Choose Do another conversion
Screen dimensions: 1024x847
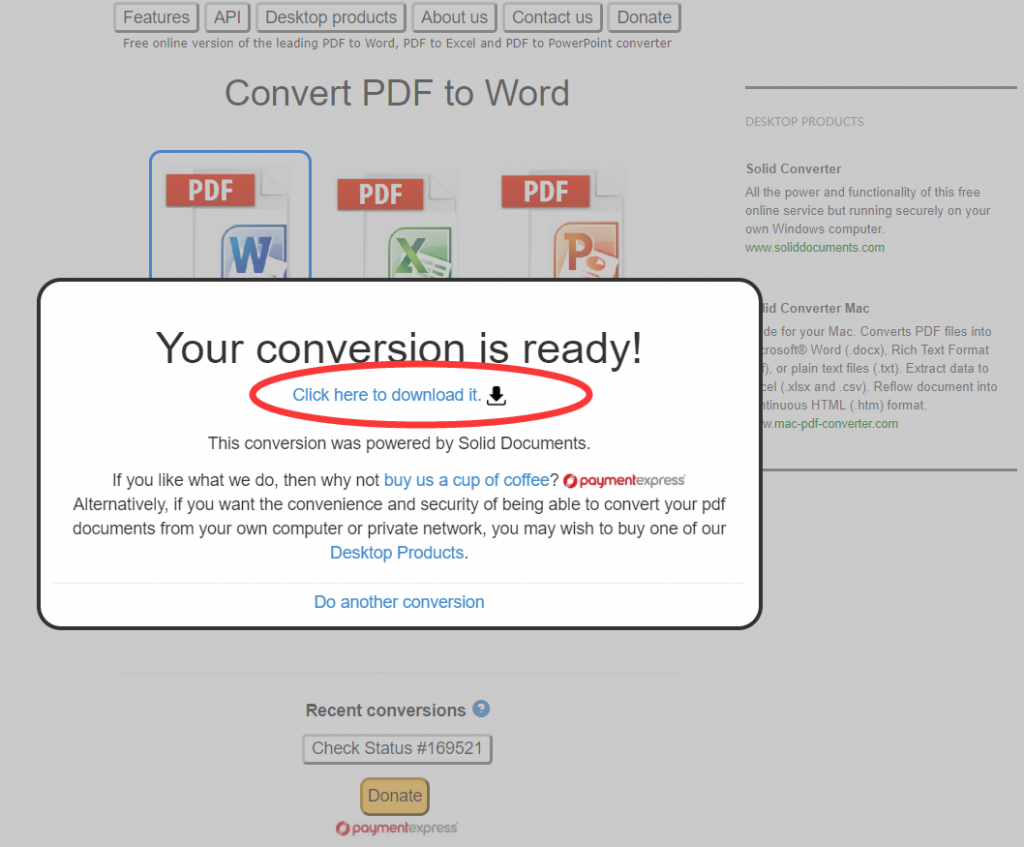[x=399, y=602]
